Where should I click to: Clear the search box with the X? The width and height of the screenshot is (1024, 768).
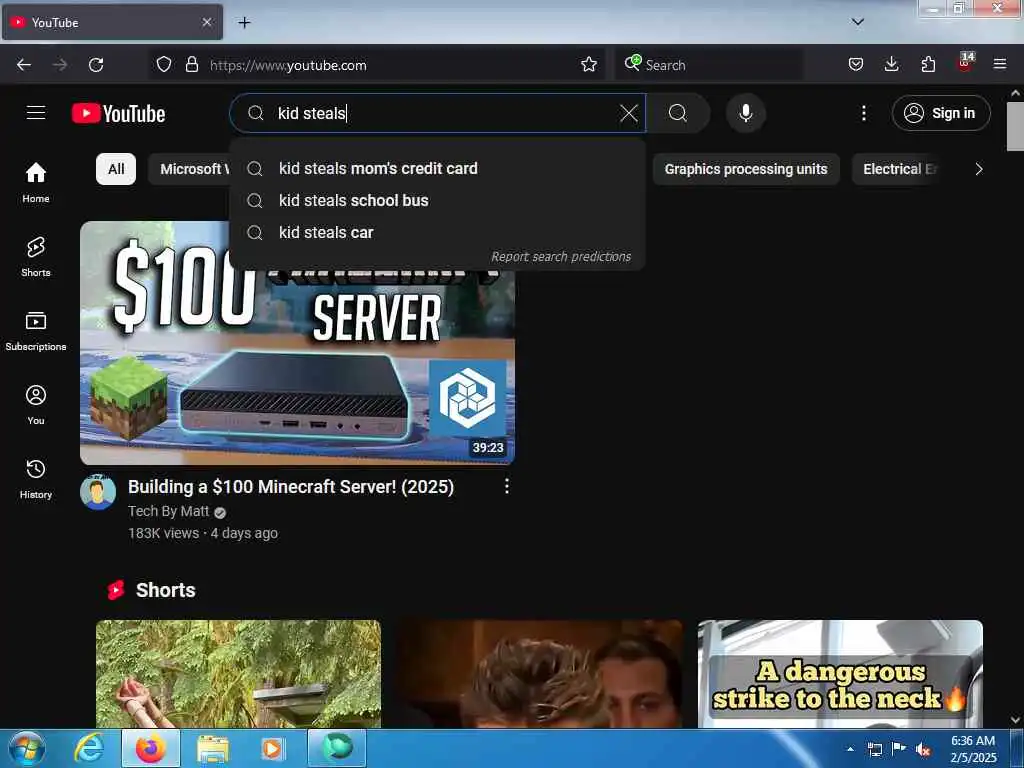coord(628,113)
